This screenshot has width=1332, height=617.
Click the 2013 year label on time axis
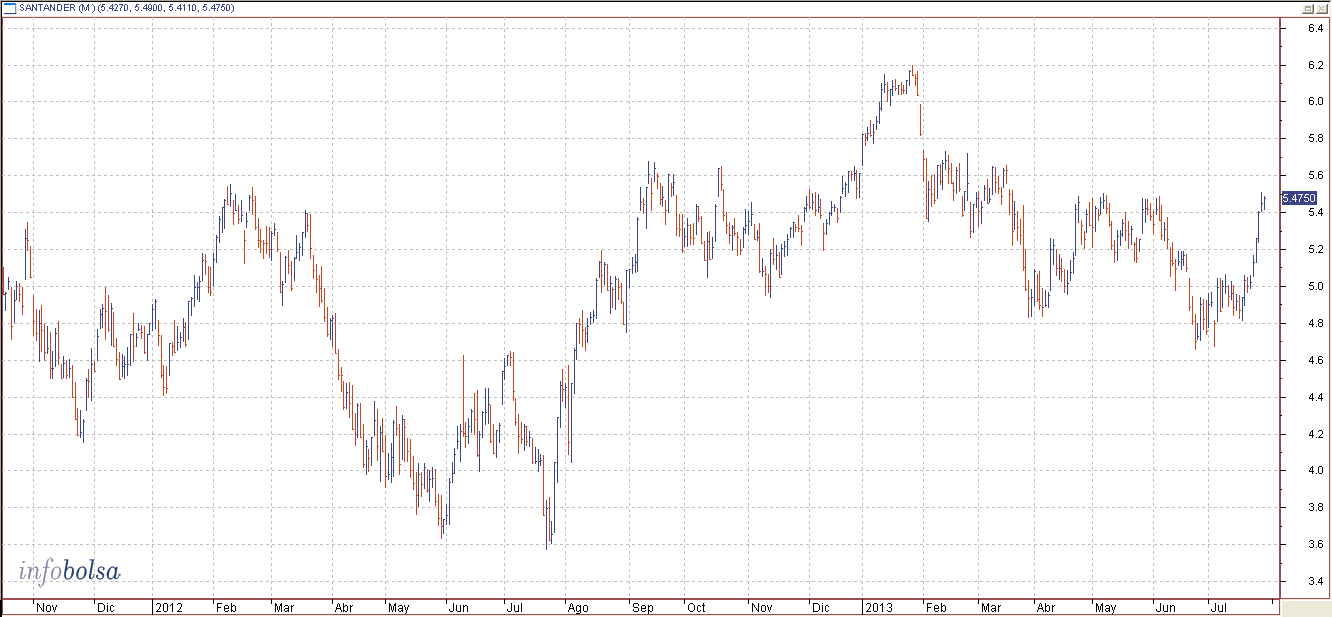[x=879, y=608]
